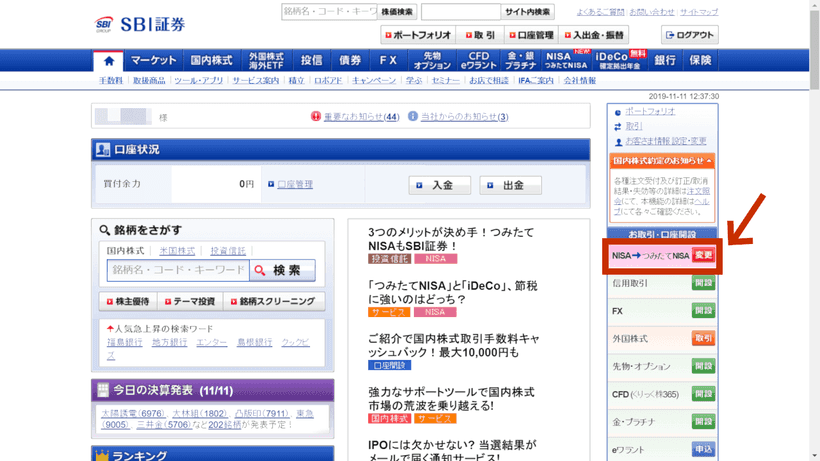Switch to the 投資信託 search tab
820x461 pixels.
[x=228, y=251]
